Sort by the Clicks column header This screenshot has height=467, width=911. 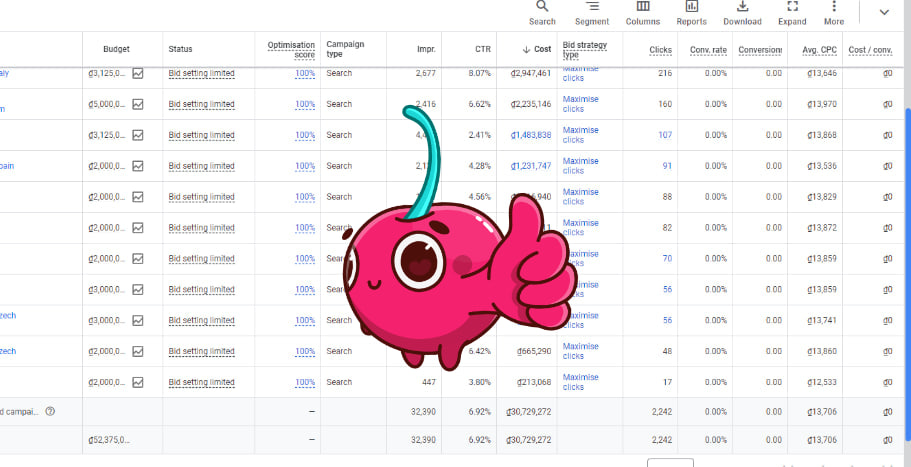click(661, 50)
